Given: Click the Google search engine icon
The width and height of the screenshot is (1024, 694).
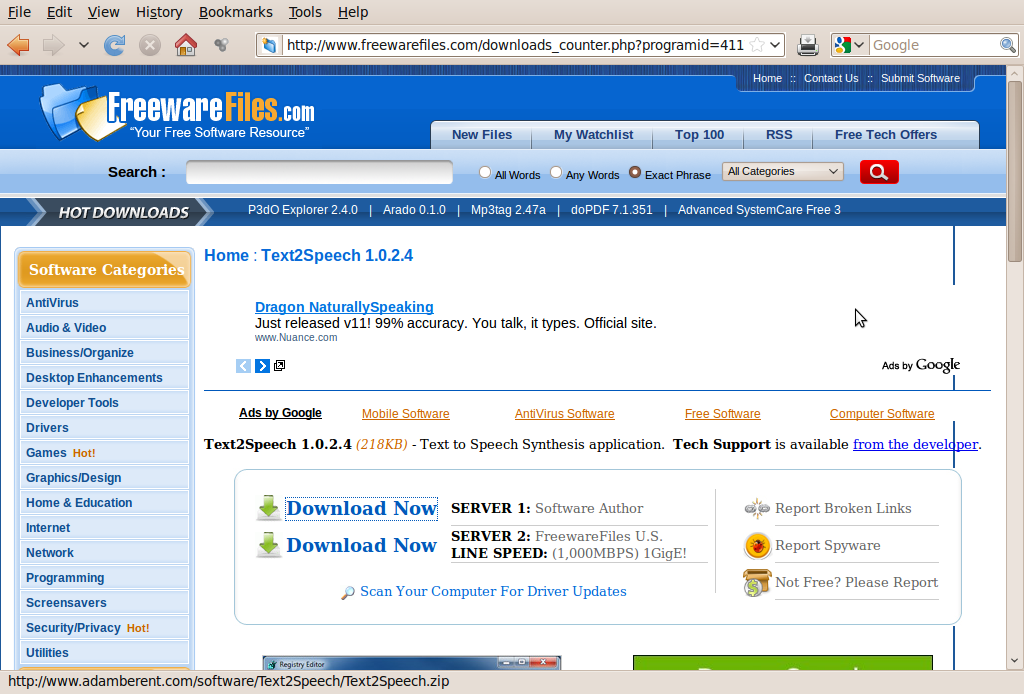Looking at the screenshot, I should point(842,45).
